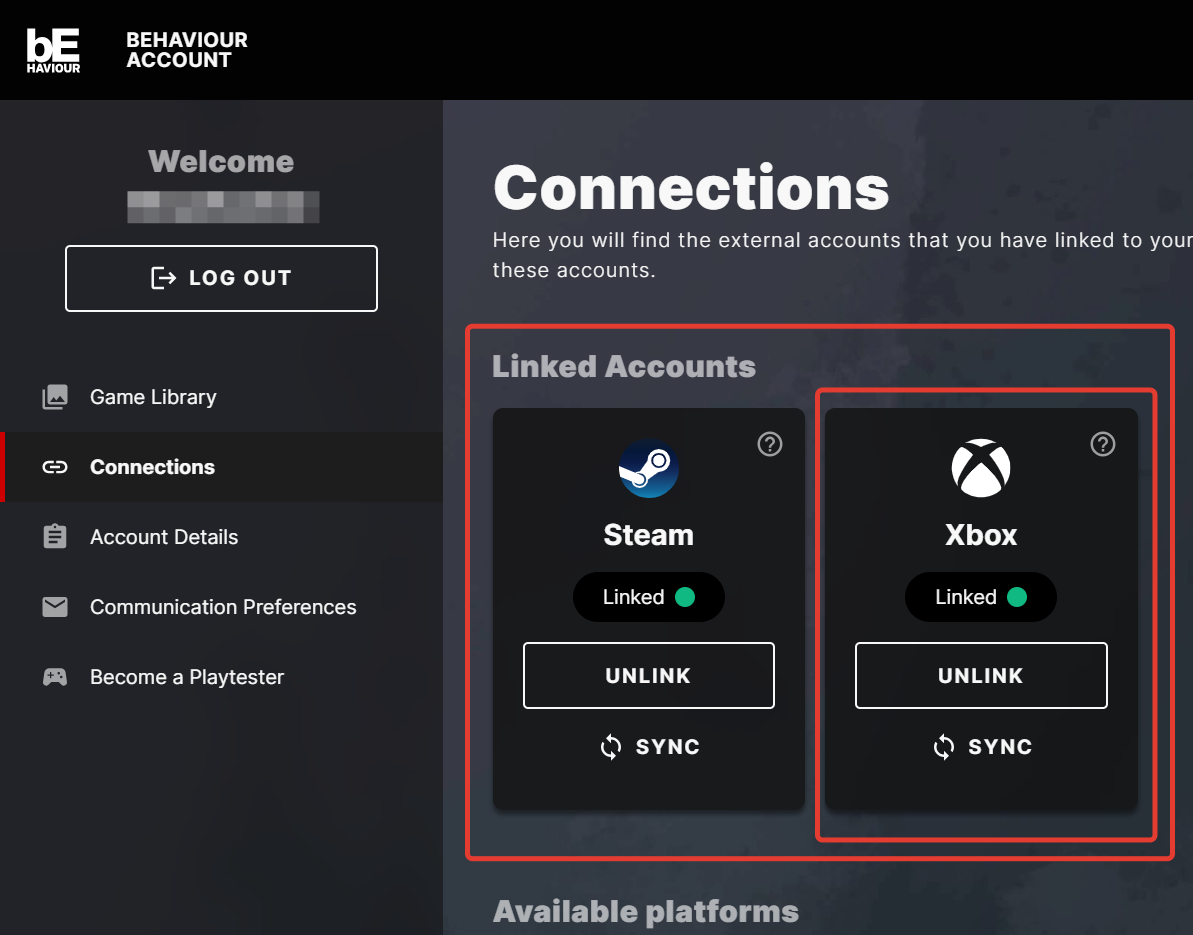Open Account Details page
The width and height of the screenshot is (1193, 935).
[221, 537]
